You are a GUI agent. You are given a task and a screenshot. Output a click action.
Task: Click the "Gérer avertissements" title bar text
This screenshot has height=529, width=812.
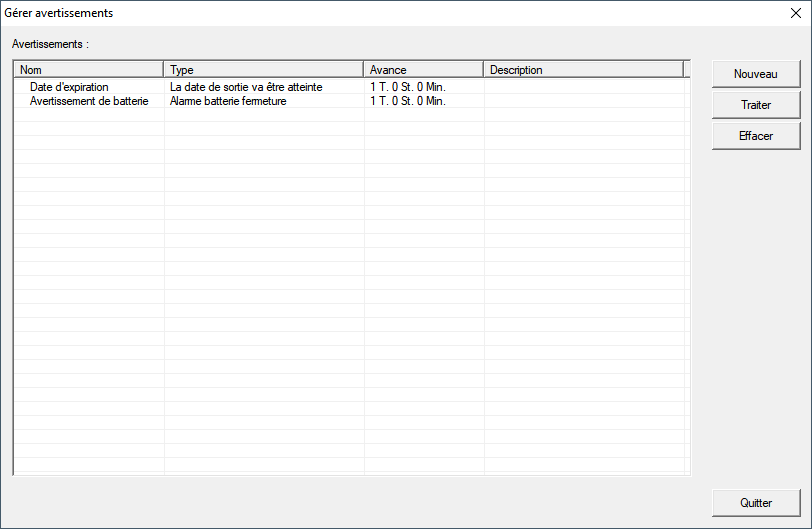pos(59,13)
